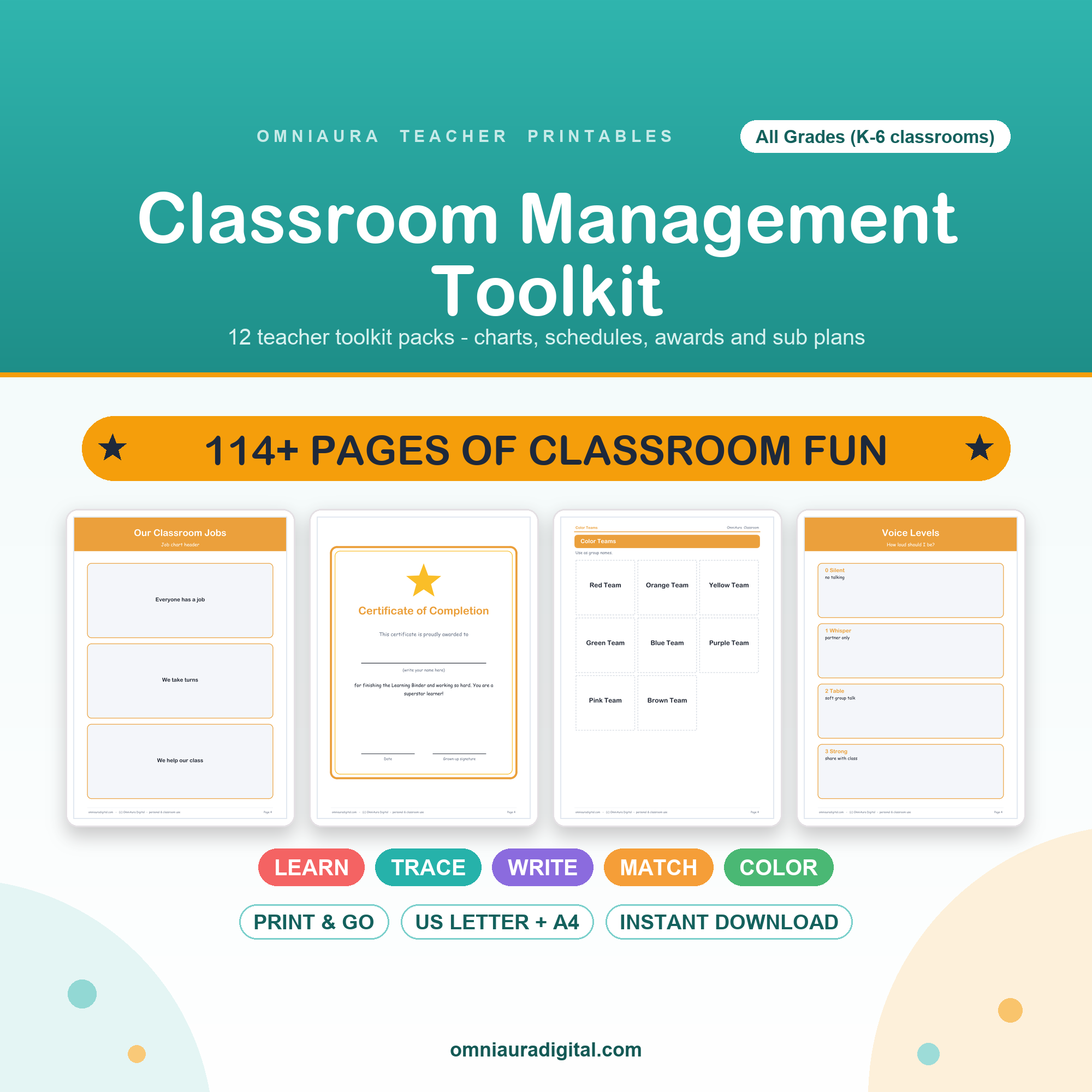Select the Pink Team cell
This screenshot has width=1092, height=1092.
(605, 703)
